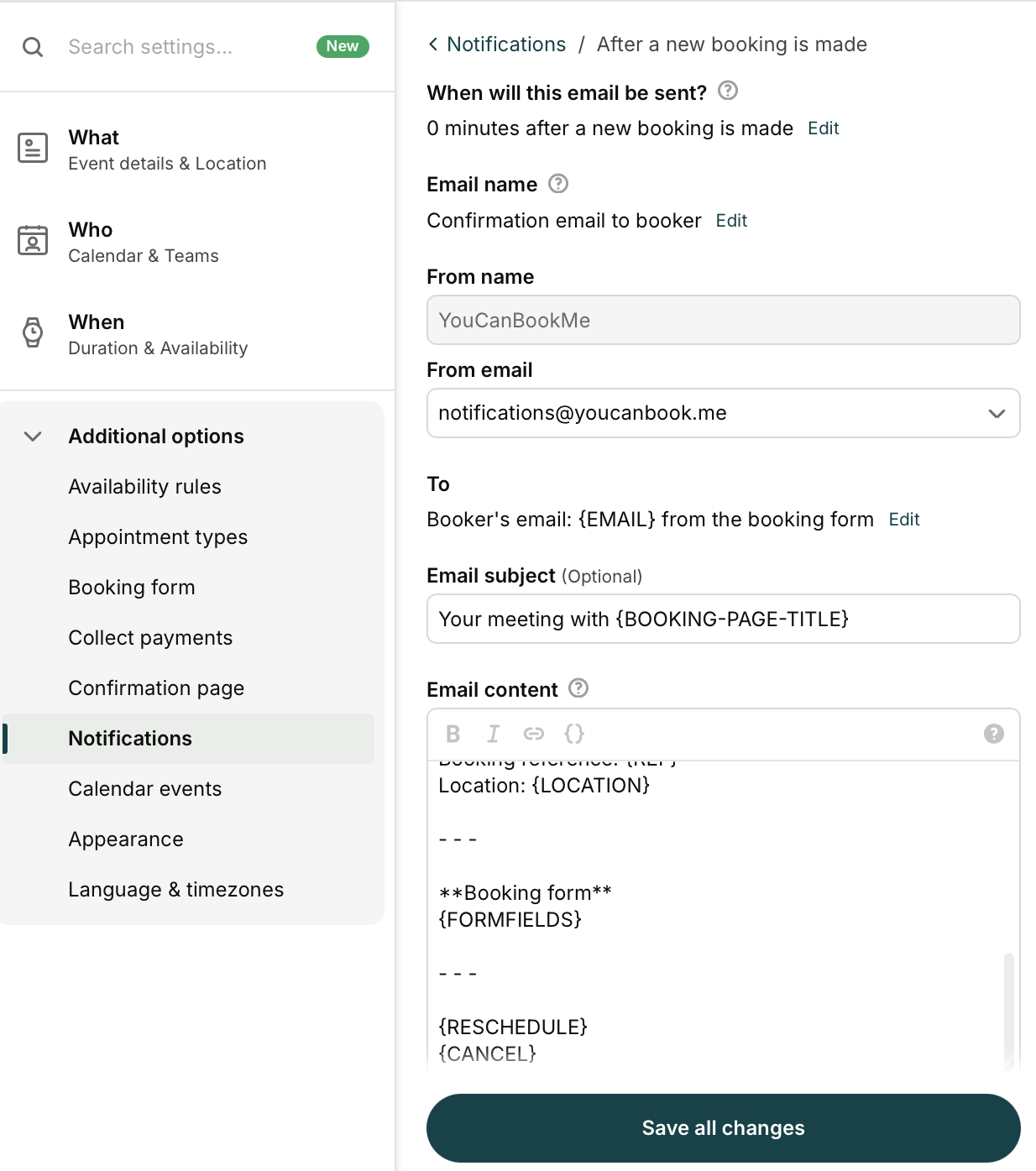1036x1171 pixels.
Task: Open the From email dropdown
Action: [x=997, y=413]
